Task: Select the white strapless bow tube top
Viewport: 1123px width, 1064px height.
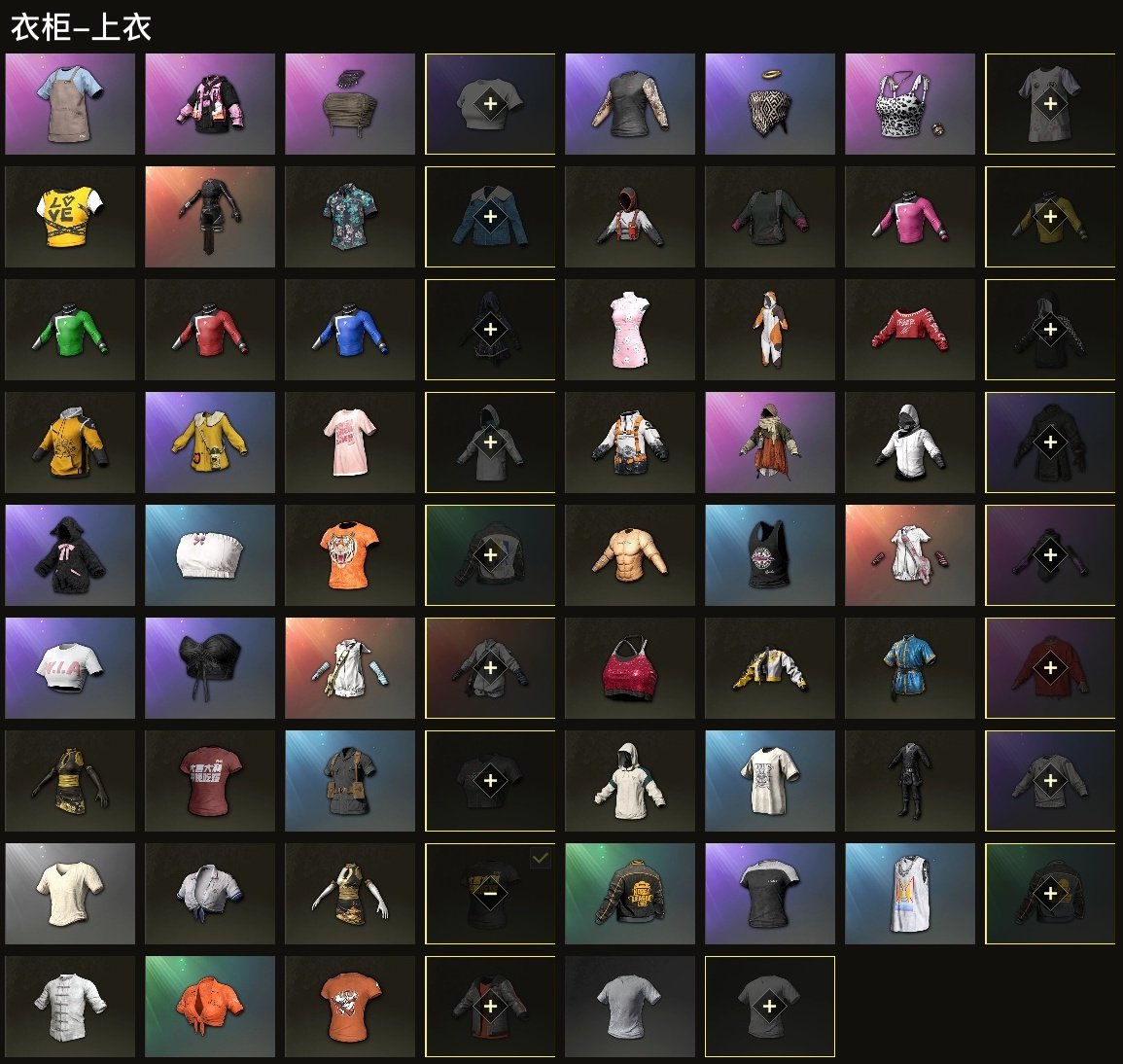Action: pyautogui.click(x=210, y=554)
